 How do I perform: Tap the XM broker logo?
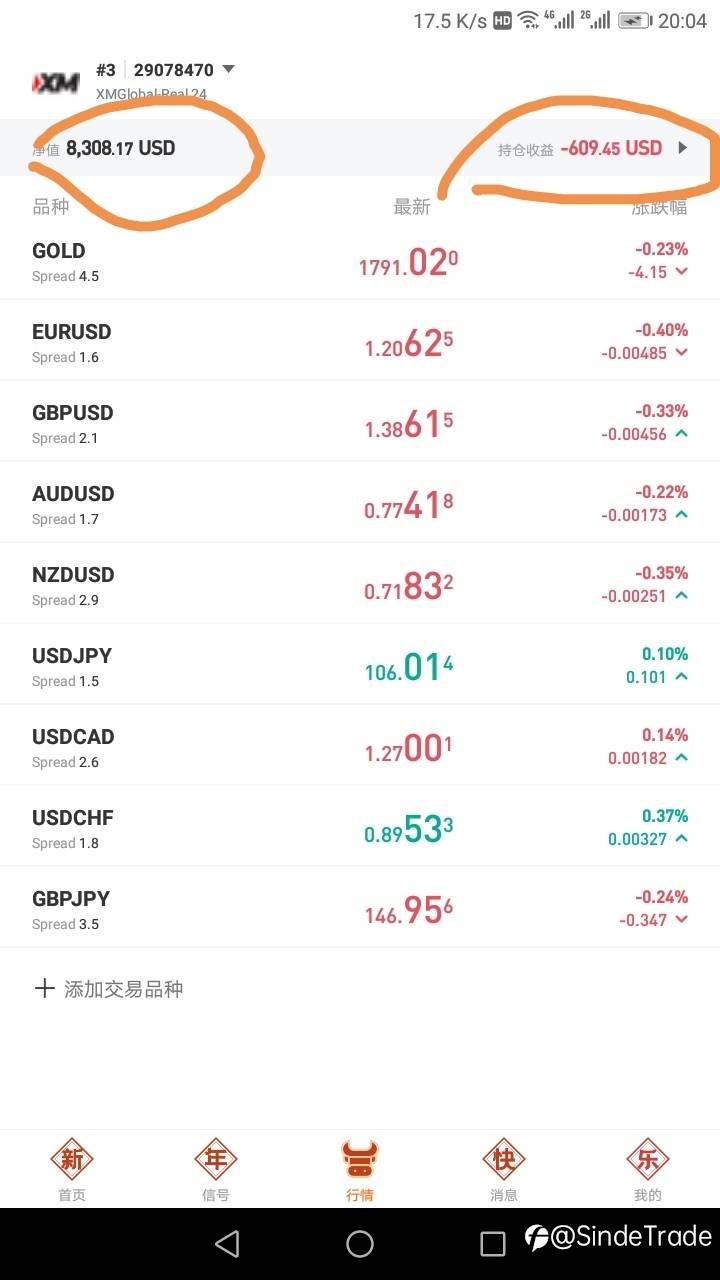tap(56, 82)
